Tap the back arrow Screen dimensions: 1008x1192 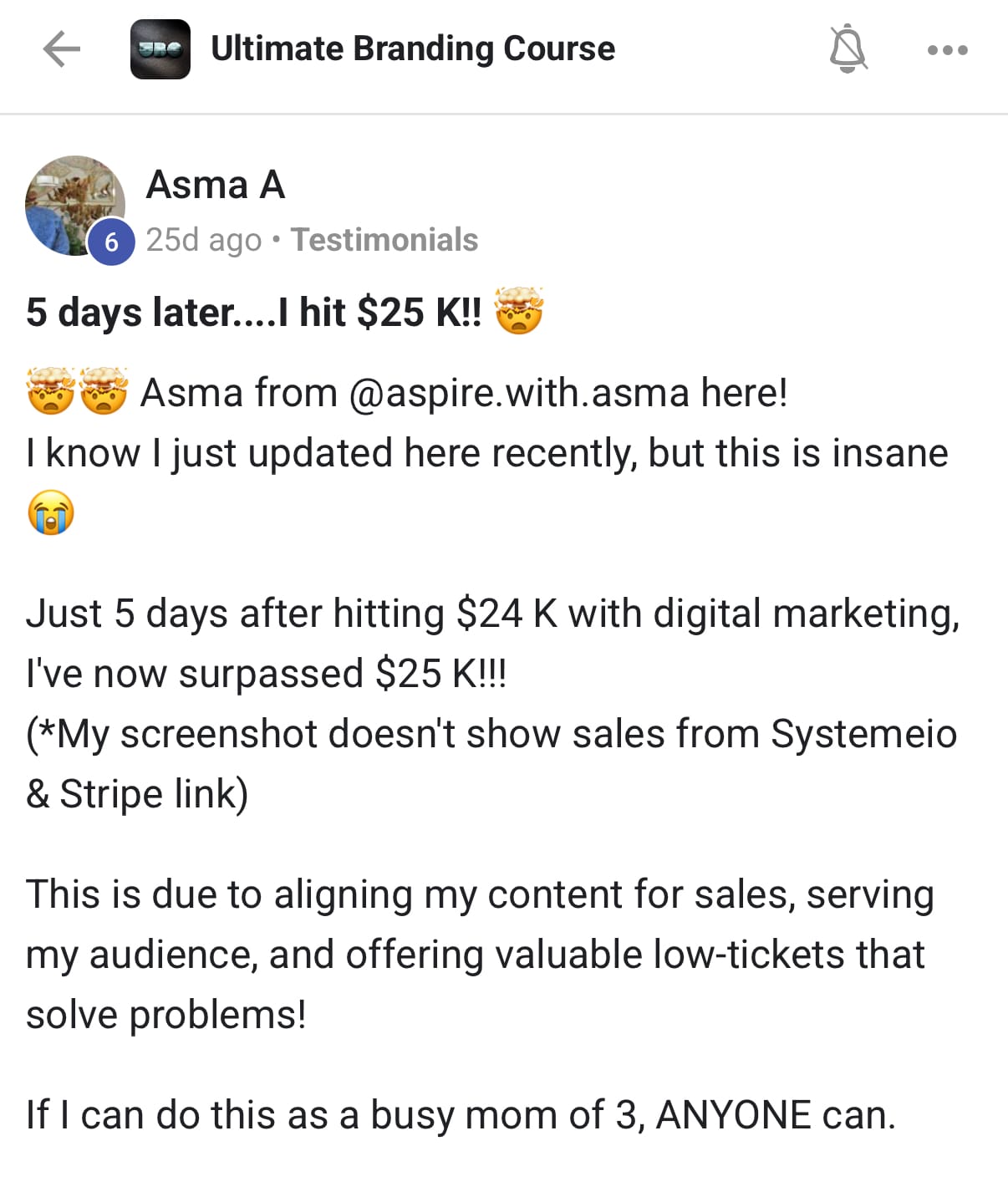(x=61, y=49)
